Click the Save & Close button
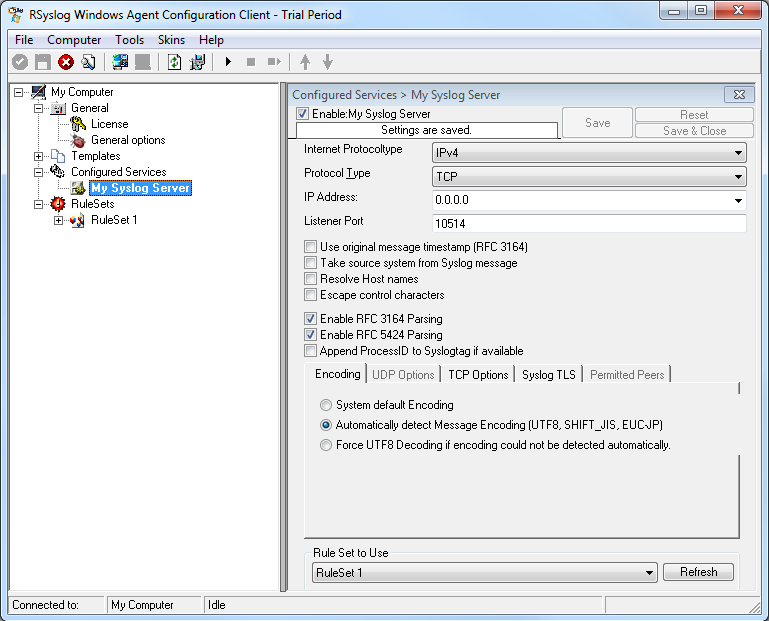This screenshot has width=769, height=621. [694, 131]
